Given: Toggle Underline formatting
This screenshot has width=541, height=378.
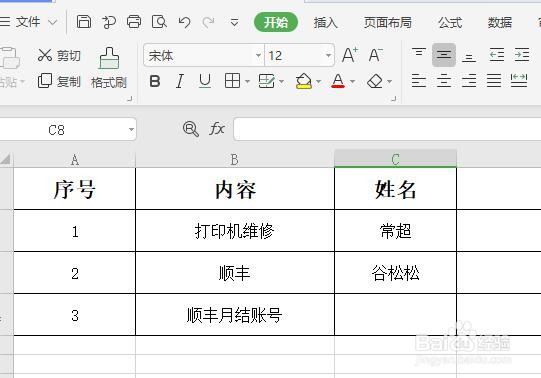Looking at the screenshot, I should pyautogui.click(x=205, y=81).
